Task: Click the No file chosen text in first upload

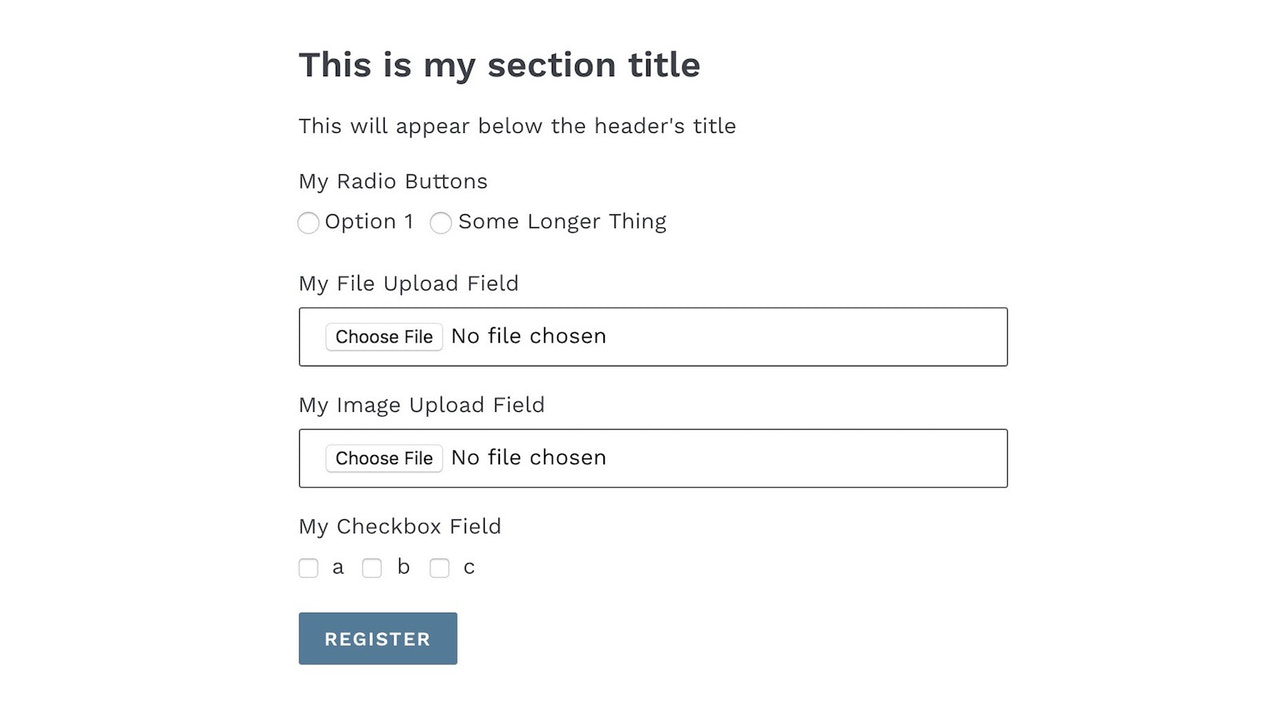Action: click(528, 336)
